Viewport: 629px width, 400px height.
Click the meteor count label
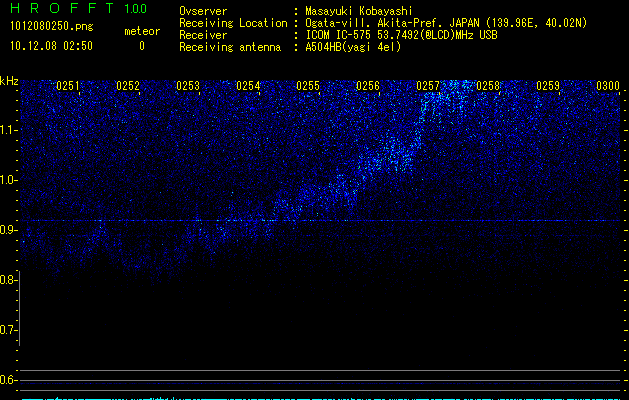pos(142,31)
